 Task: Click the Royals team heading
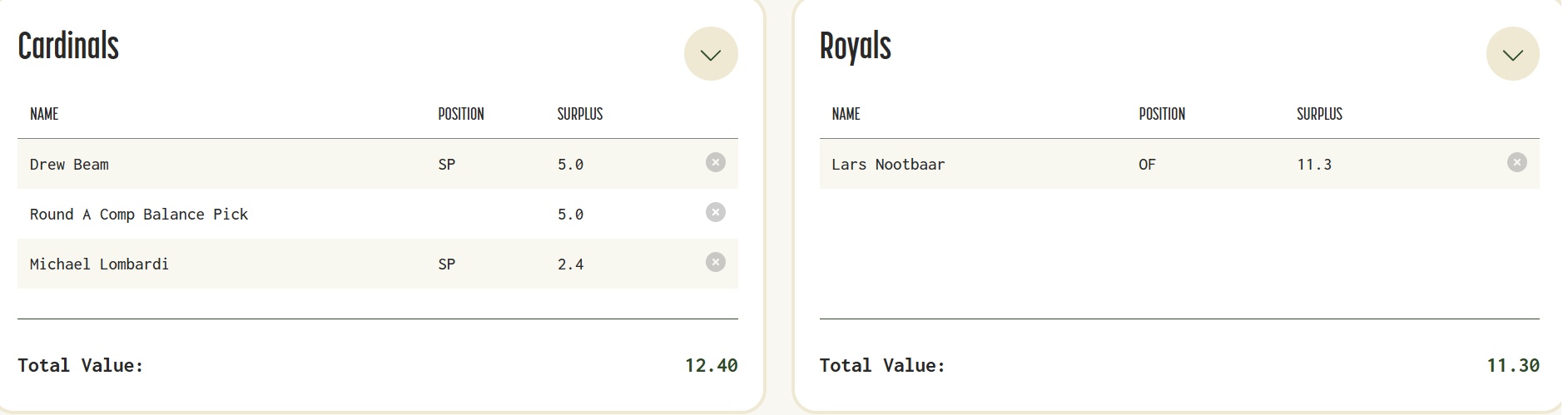(855, 46)
